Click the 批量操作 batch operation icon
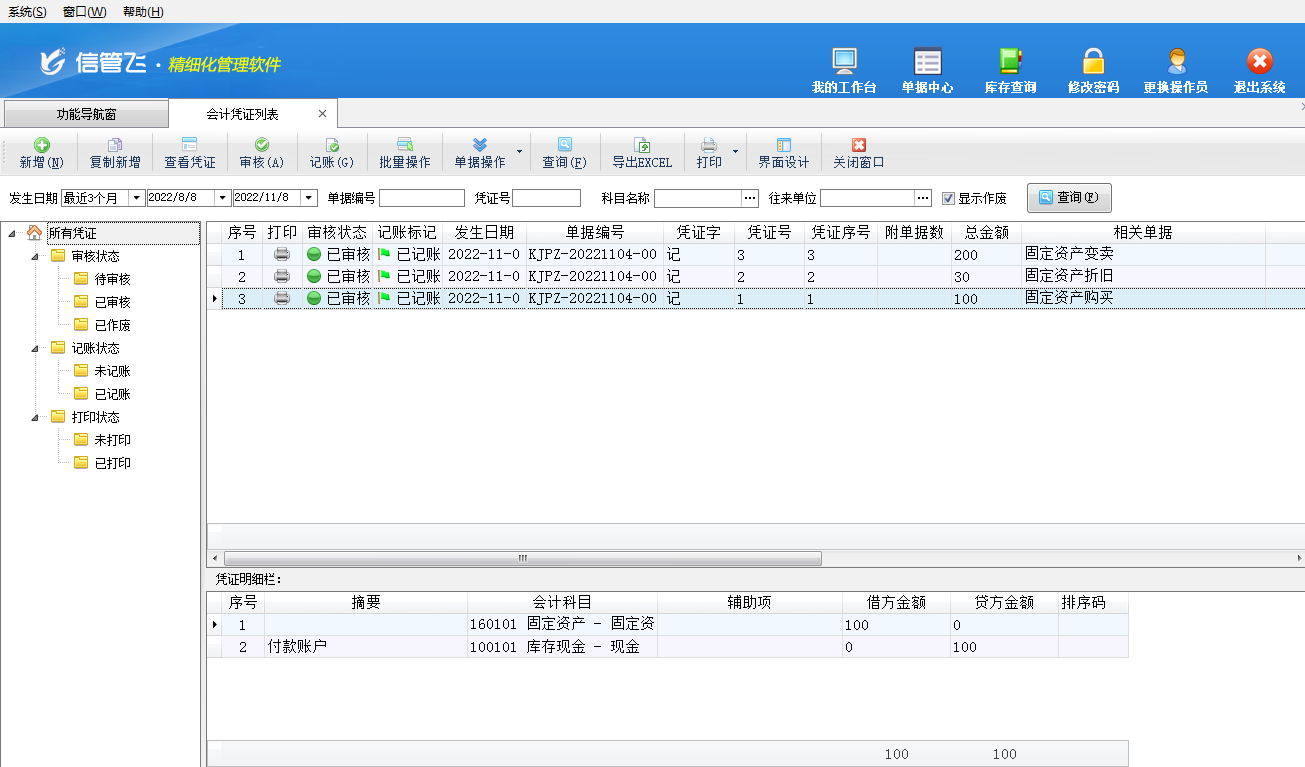 coord(405,146)
